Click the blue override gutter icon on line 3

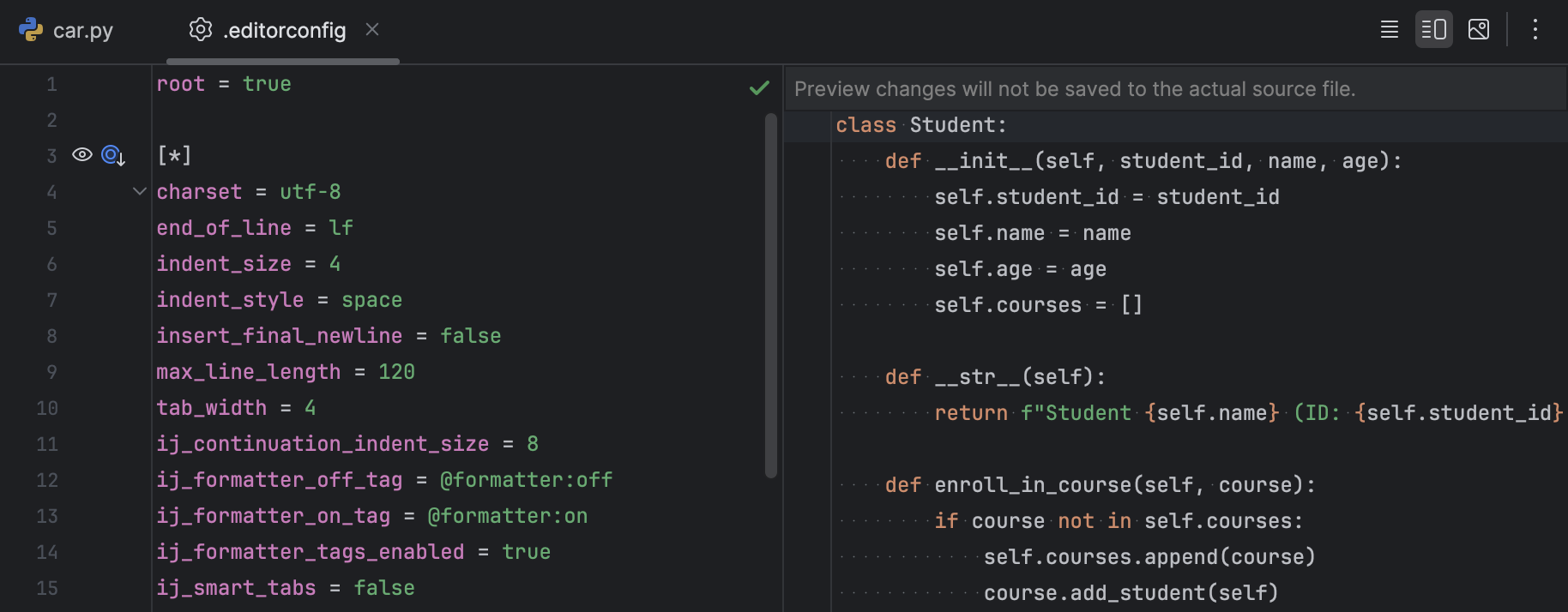pyautogui.click(x=113, y=155)
